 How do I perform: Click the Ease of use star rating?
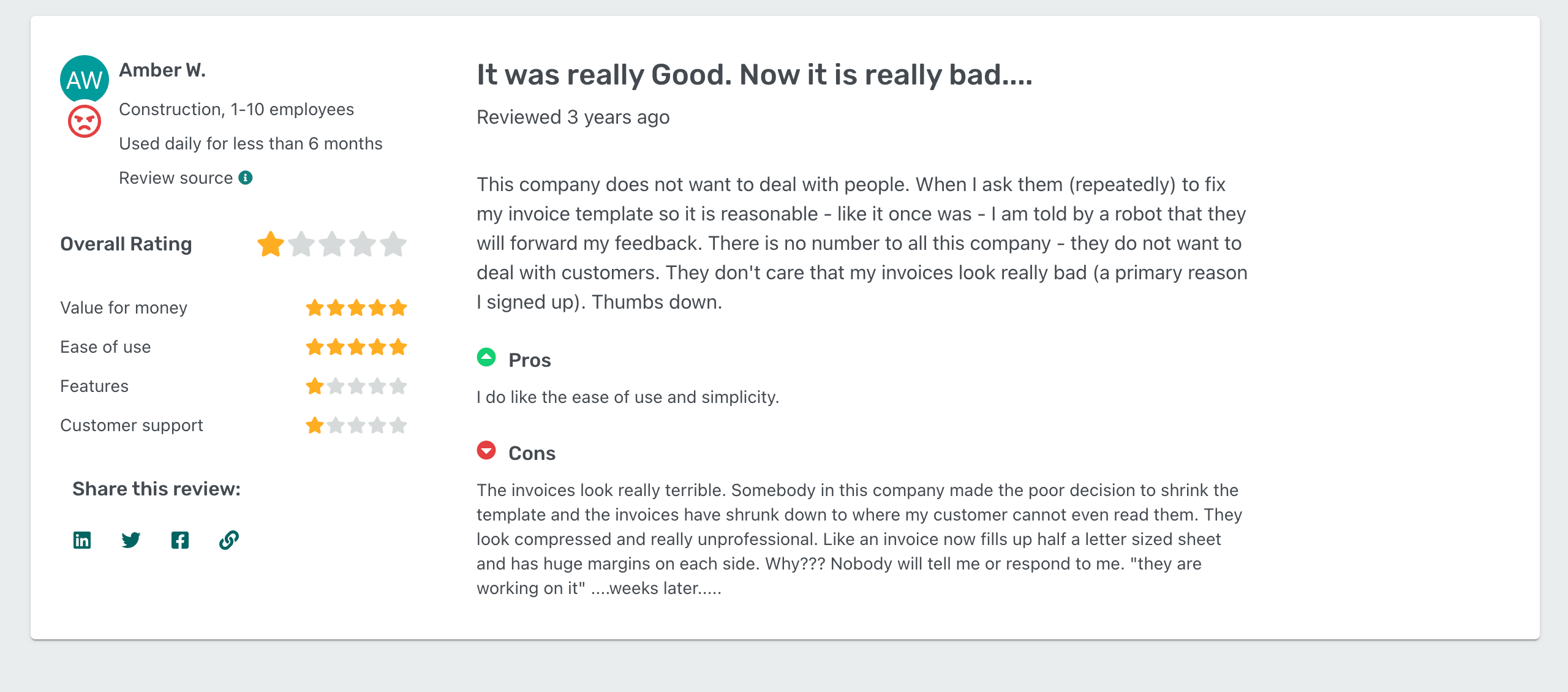356,347
